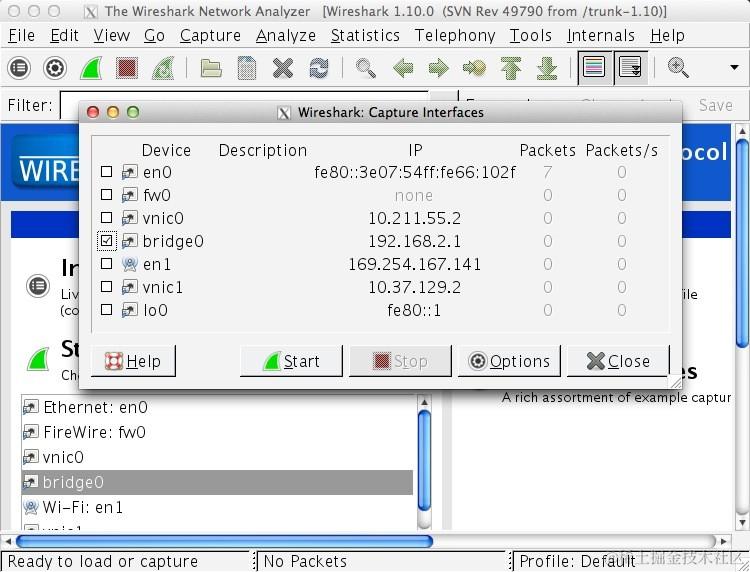750x572 pixels.
Task: Zoom in toolbar magnifier icon
Action: click(678, 68)
